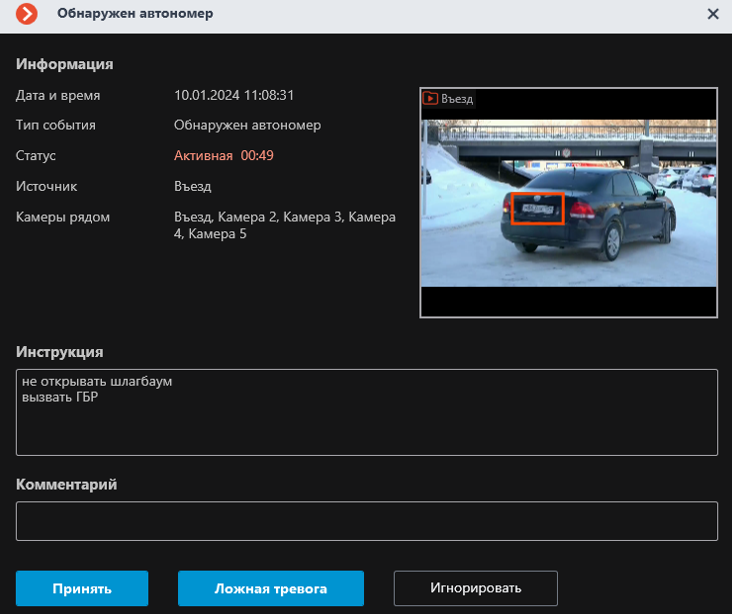Click the 'Статус' label
The image size is (732, 614).
click(36, 155)
